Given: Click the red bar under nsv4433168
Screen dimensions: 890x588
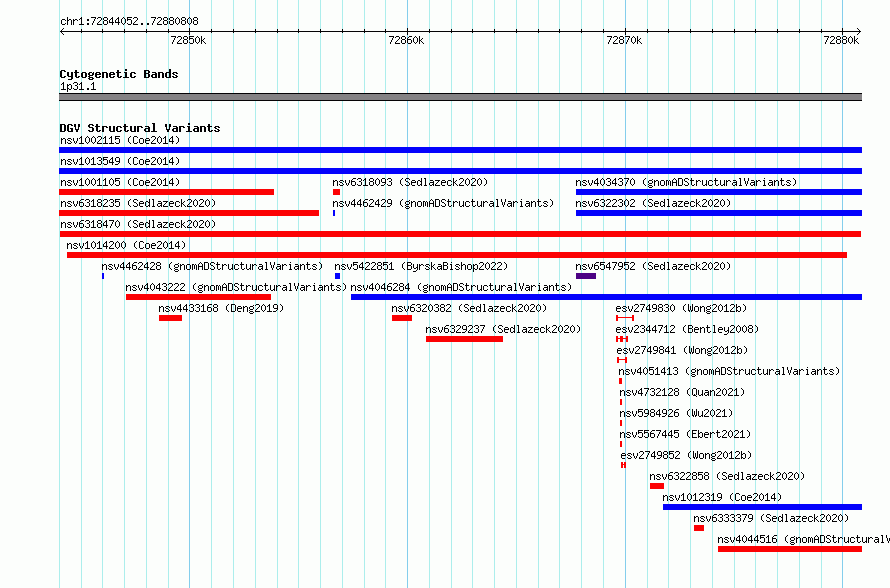Looking at the screenshot, I should [170, 318].
